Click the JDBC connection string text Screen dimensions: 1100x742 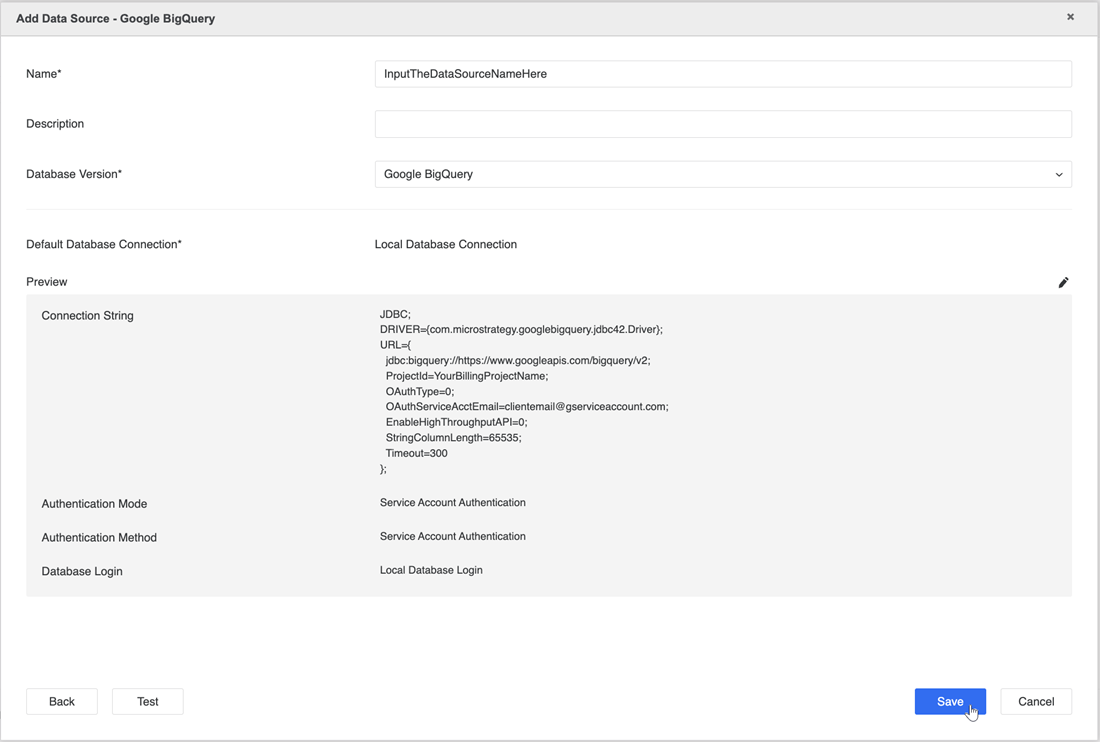tap(523, 391)
